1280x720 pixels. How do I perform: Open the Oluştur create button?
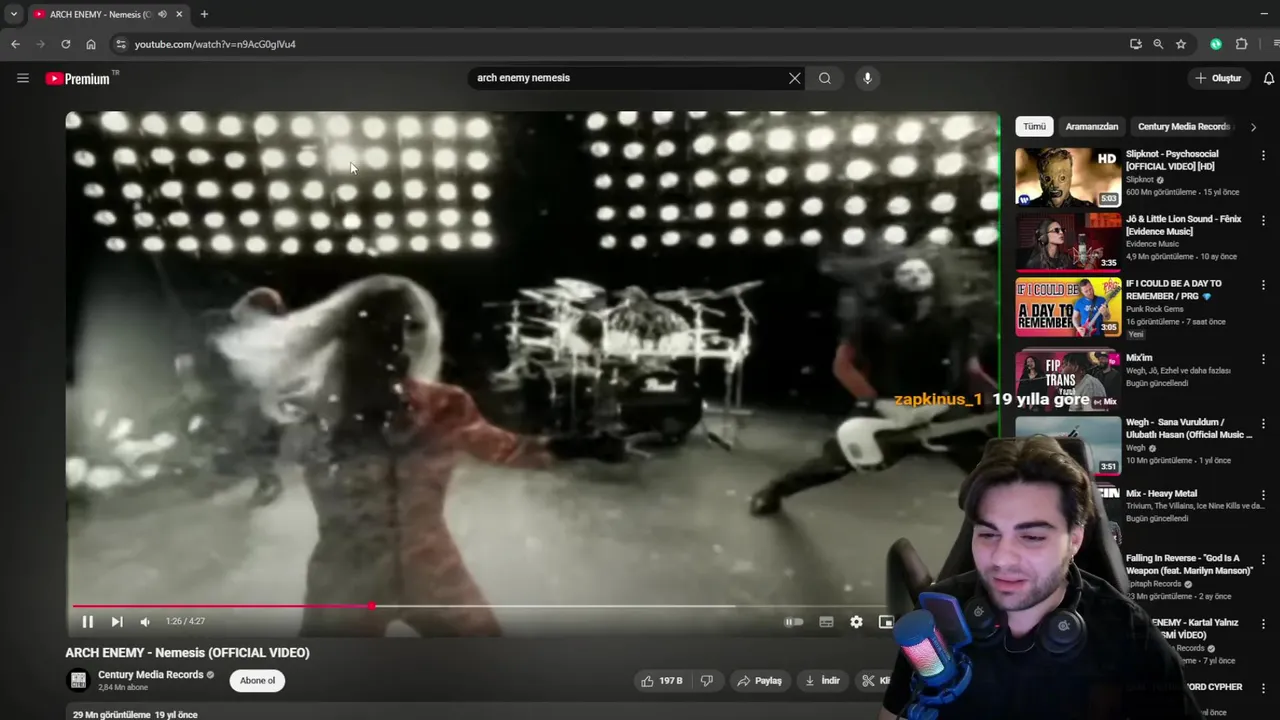pos(1218,78)
